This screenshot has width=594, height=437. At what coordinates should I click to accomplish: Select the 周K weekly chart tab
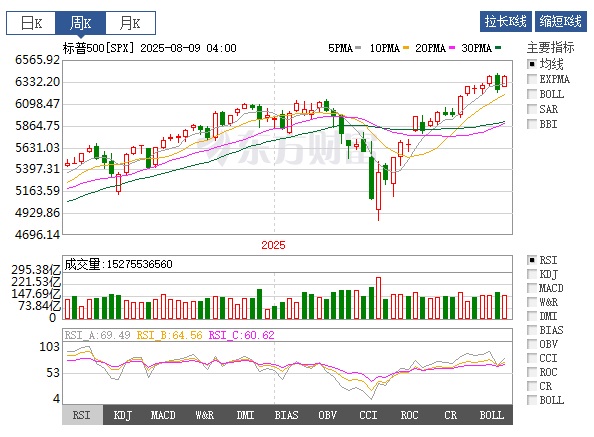pyautogui.click(x=80, y=23)
